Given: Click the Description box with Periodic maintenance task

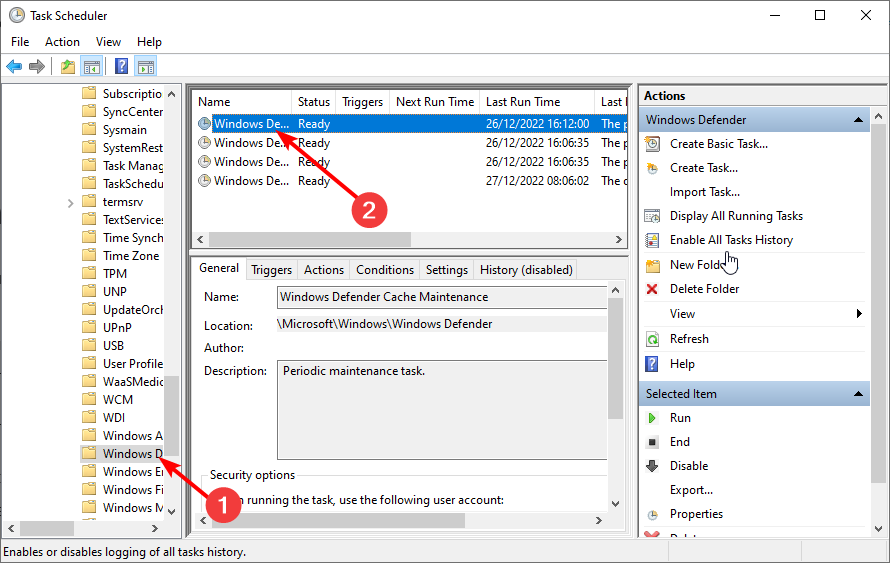Looking at the screenshot, I should click(x=442, y=410).
